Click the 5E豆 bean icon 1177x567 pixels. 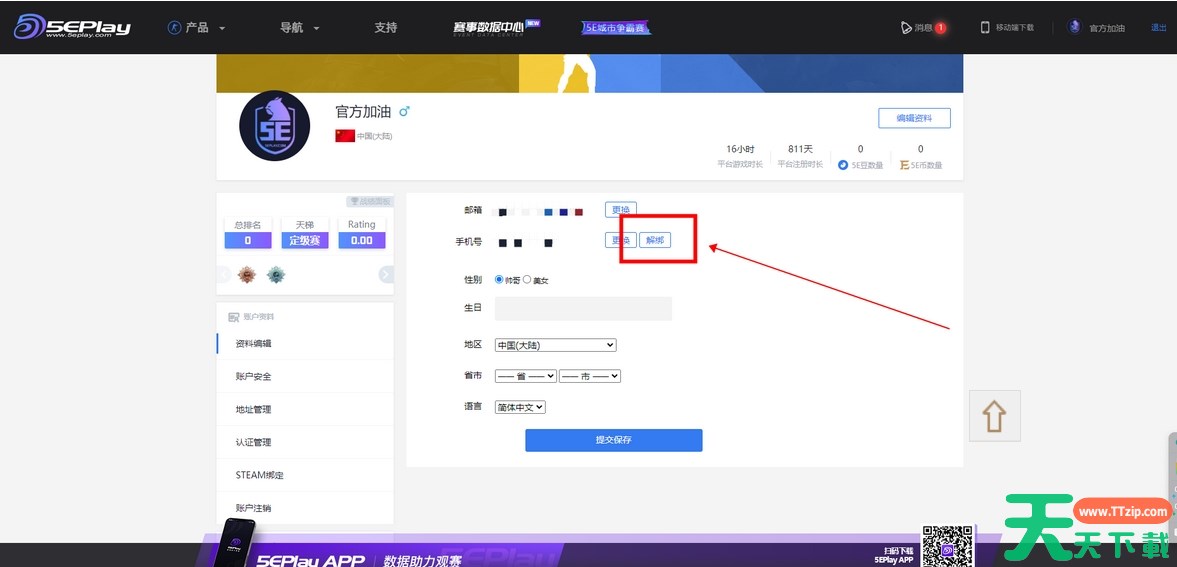[843, 165]
